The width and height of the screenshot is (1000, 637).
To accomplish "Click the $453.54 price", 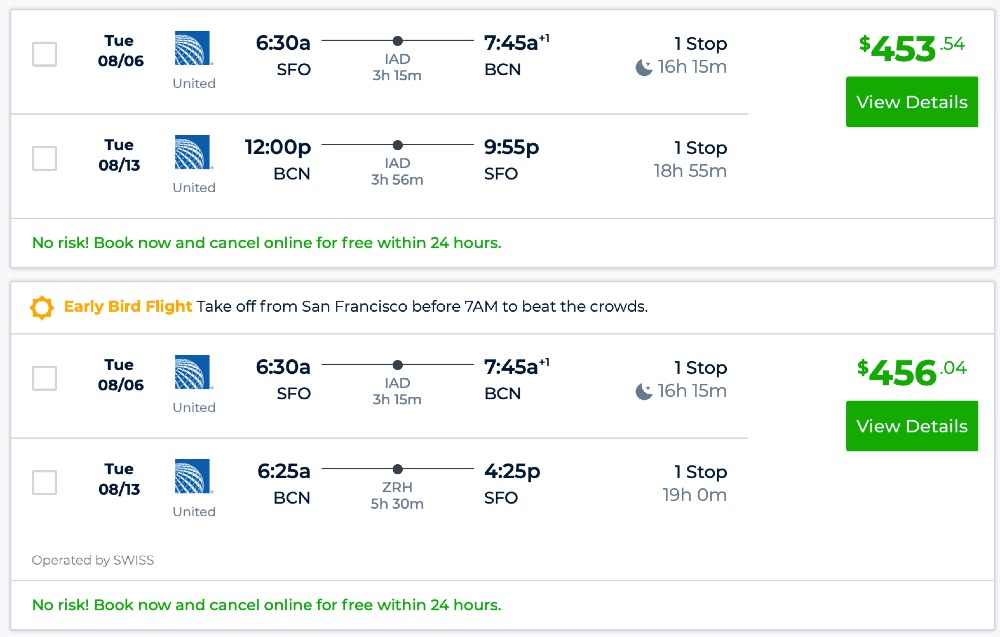I will click(x=911, y=48).
